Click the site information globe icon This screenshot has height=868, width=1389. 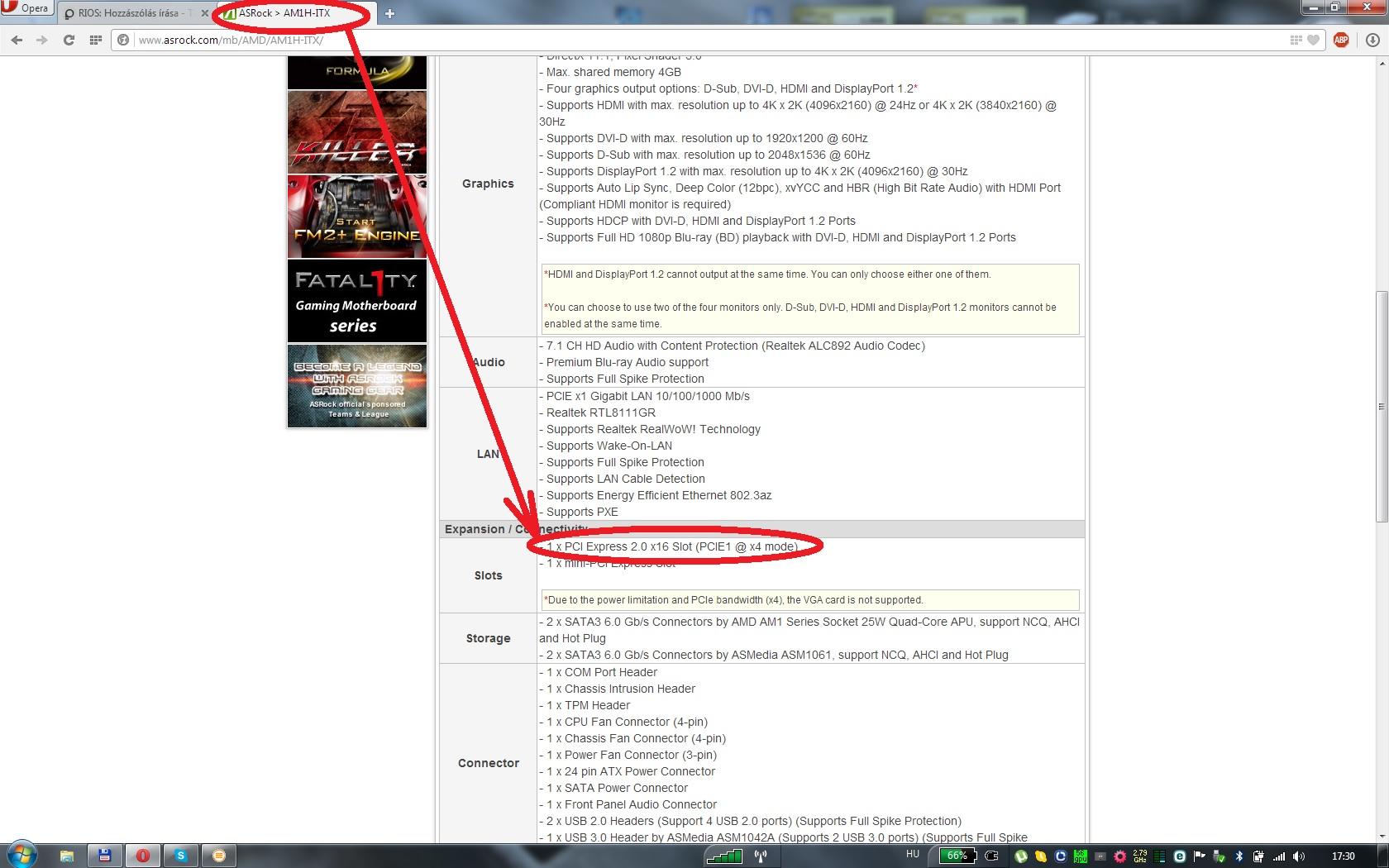tap(123, 40)
